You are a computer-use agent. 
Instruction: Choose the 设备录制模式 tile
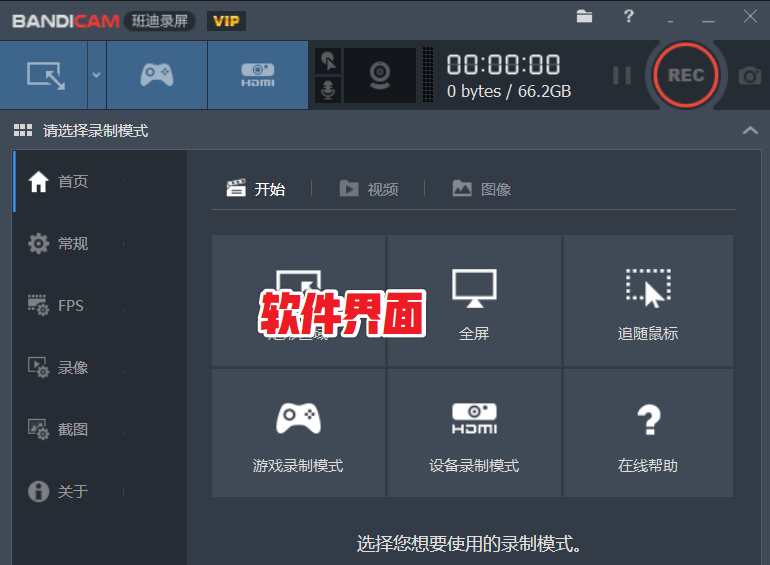tap(474, 433)
